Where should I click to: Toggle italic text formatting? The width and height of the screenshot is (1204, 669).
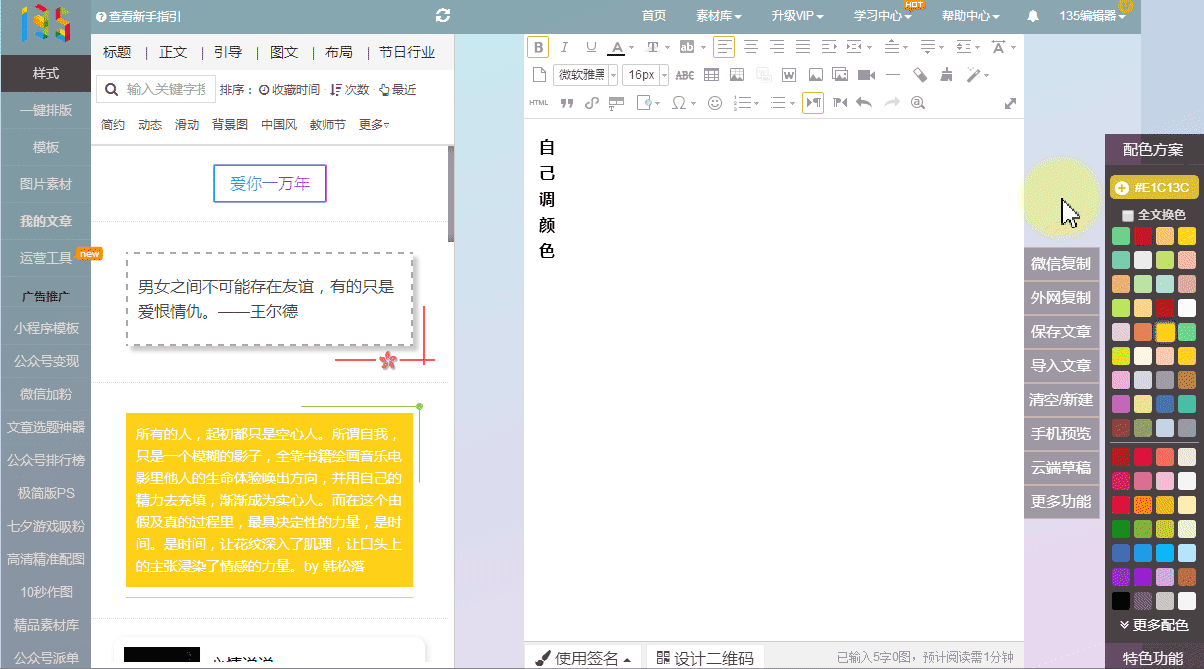(x=564, y=47)
